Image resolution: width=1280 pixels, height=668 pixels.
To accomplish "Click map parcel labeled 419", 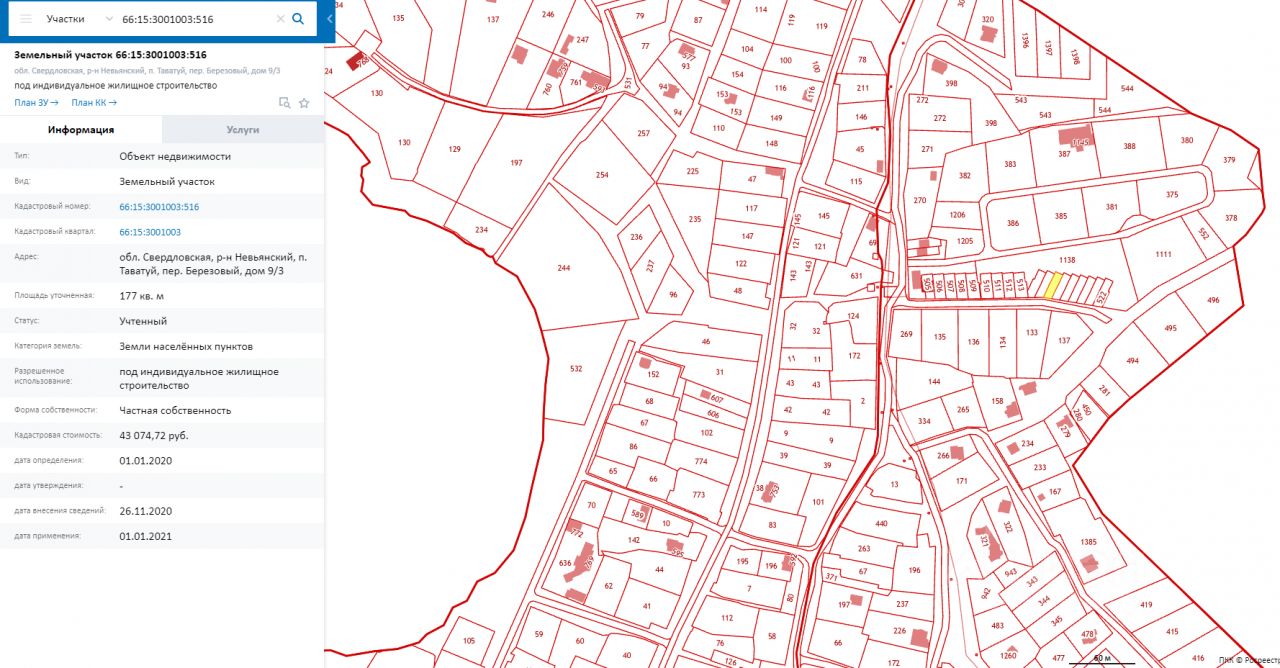I will (1146, 605).
